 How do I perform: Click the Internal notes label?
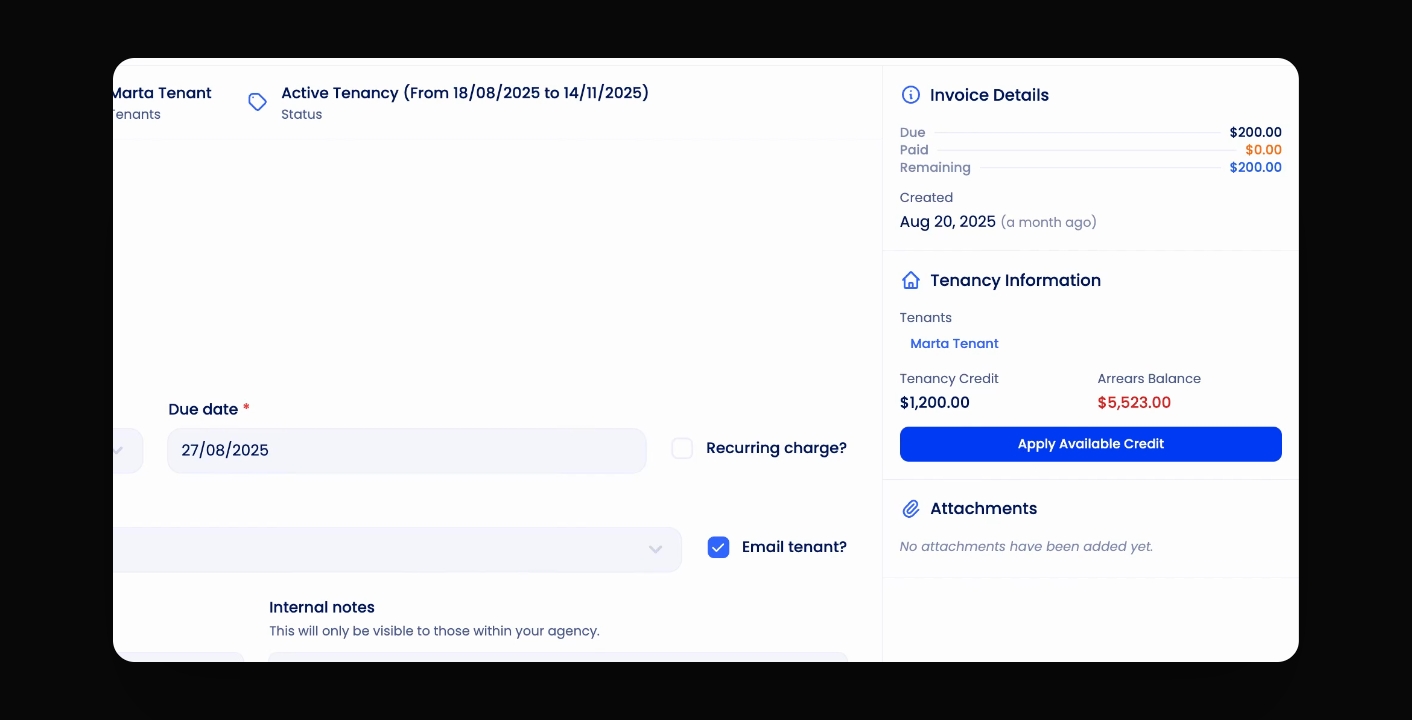pos(322,607)
